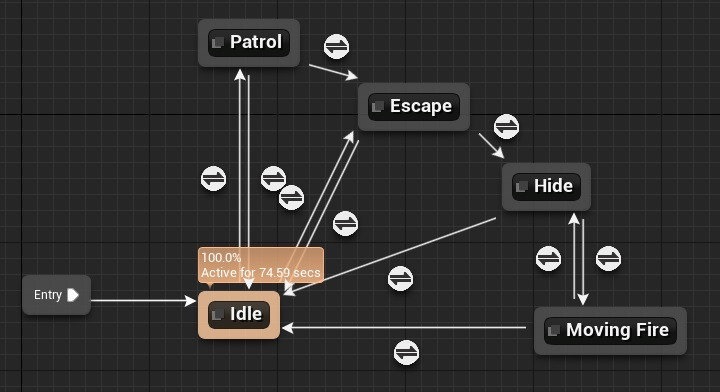This screenshot has width=720, height=392.
Task: Select the Idle to Escape transition rule icon
Action: (x=292, y=197)
